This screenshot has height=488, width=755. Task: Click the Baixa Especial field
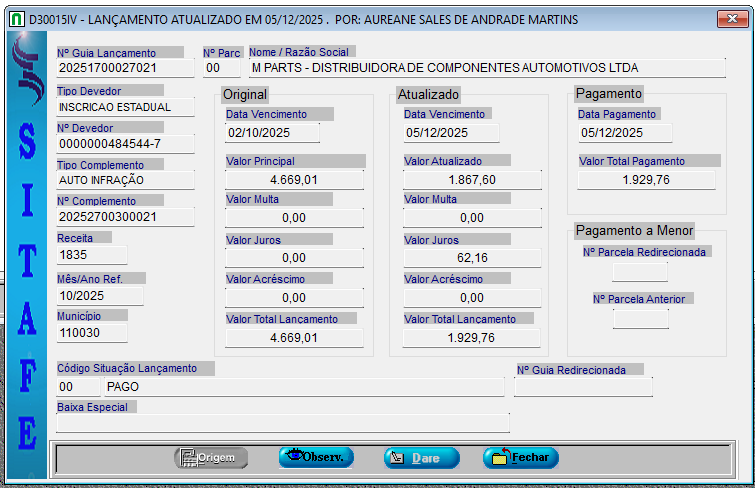pyautogui.click(x=282, y=424)
